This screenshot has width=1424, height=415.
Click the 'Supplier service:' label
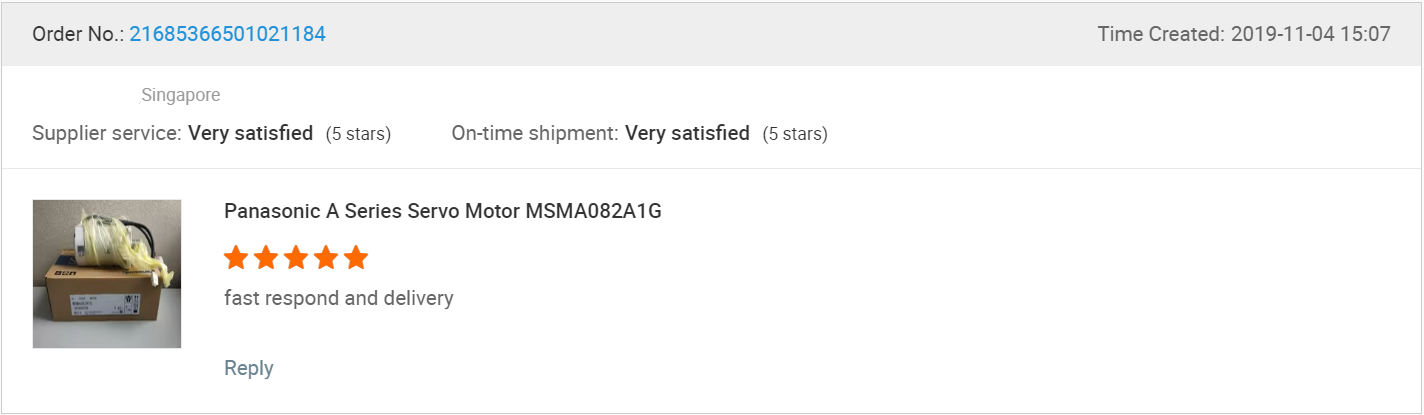(x=108, y=133)
